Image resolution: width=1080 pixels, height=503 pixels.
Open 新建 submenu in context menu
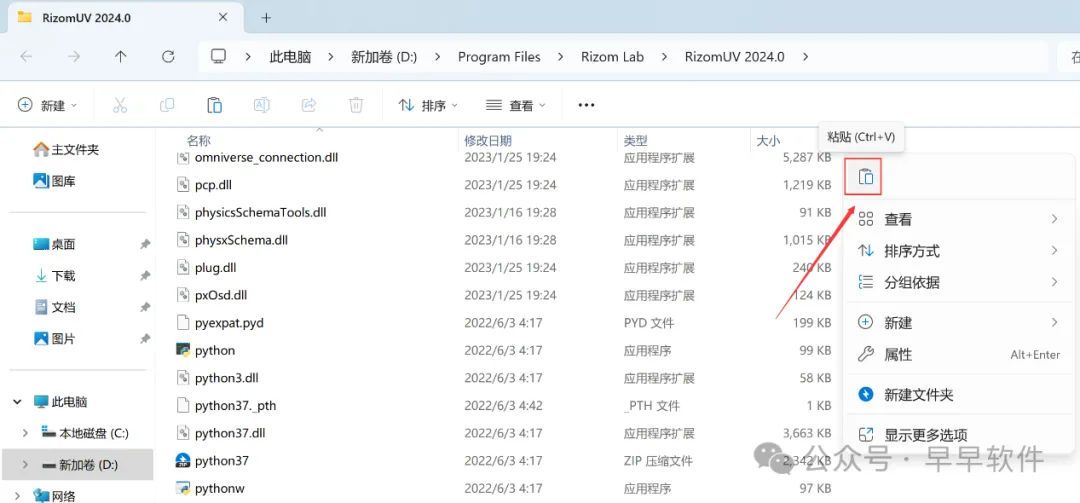[x=958, y=322]
